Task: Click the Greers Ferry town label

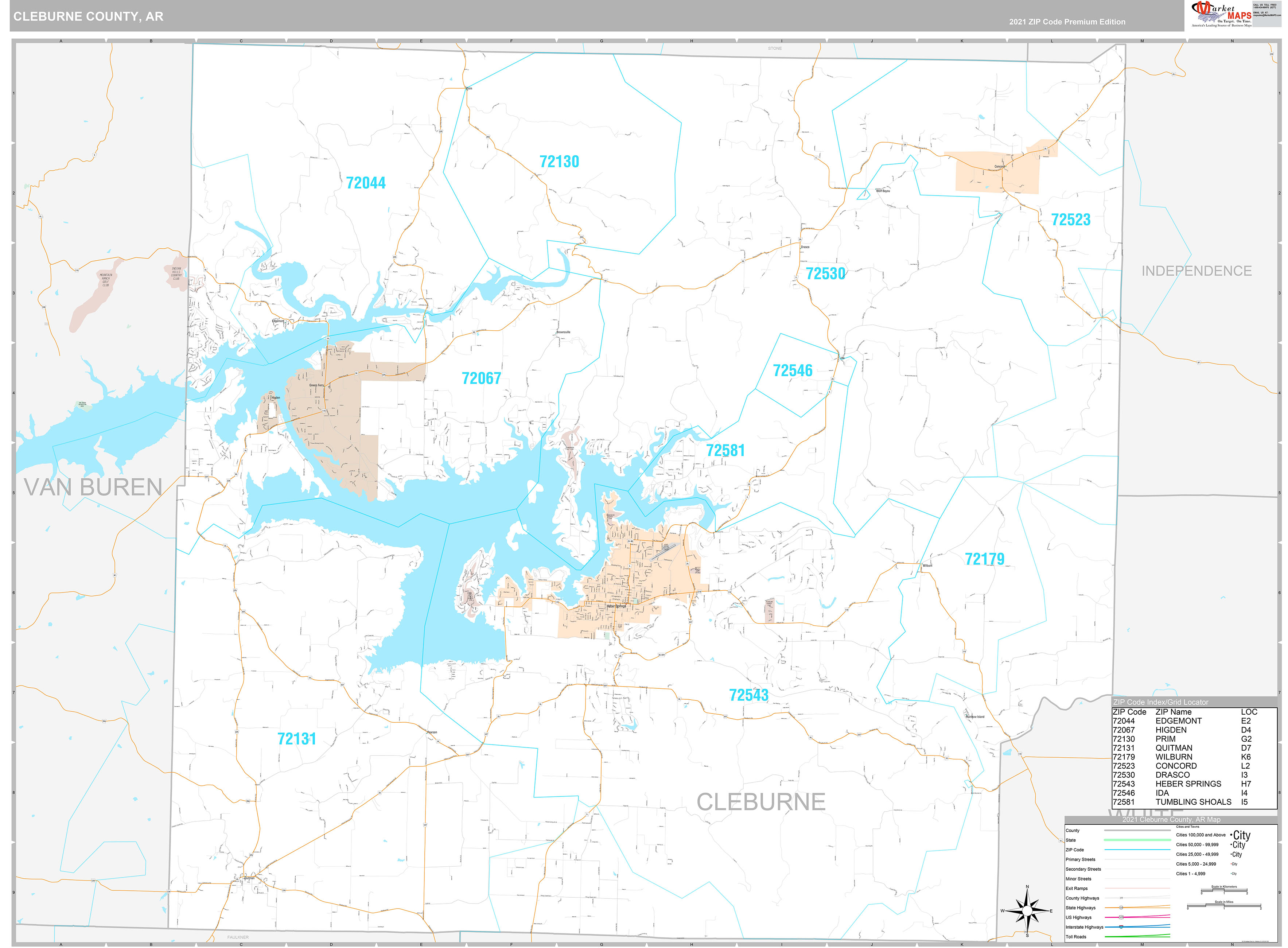Action: point(317,385)
